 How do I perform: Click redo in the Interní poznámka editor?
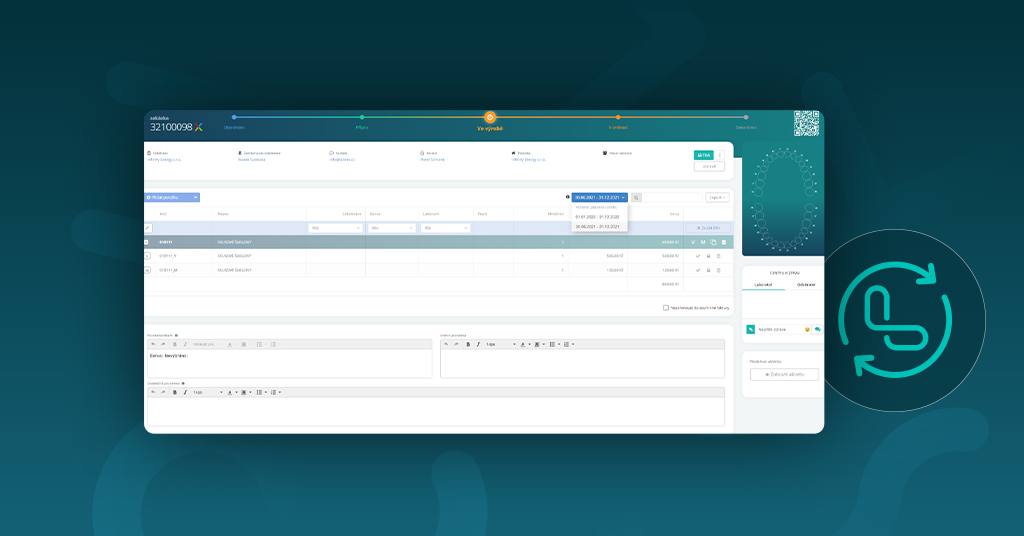(x=456, y=344)
